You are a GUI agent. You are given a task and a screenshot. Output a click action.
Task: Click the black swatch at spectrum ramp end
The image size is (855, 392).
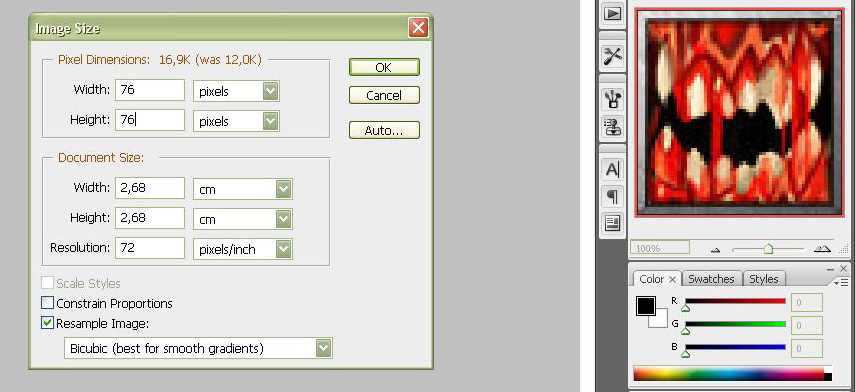(x=828, y=376)
